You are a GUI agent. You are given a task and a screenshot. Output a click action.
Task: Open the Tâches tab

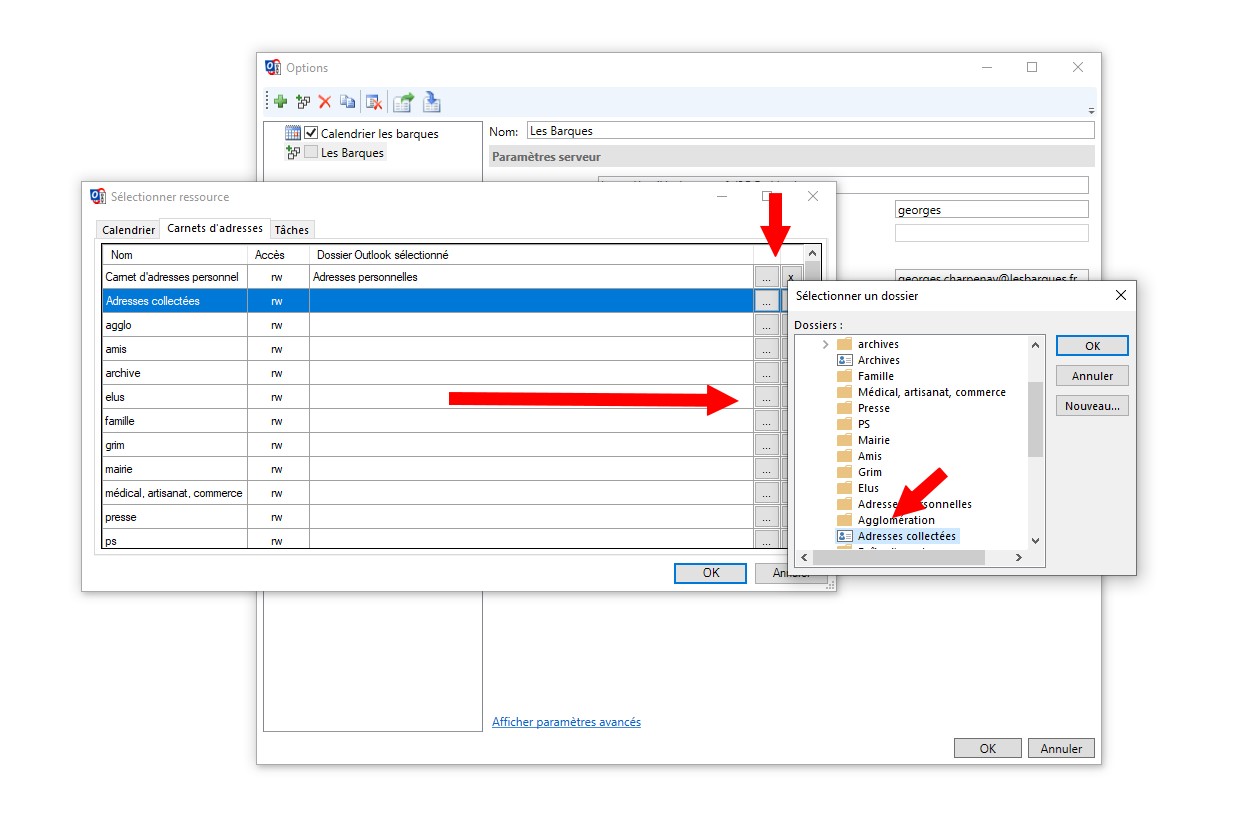pos(292,230)
